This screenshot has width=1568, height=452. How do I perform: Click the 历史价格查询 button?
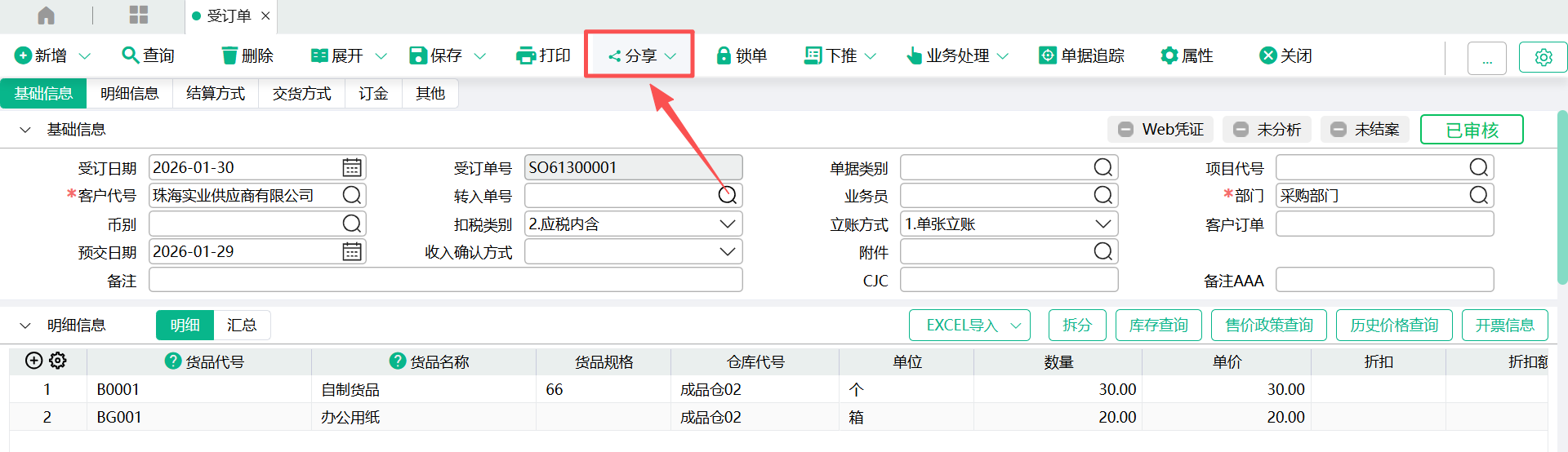coord(1394,326)
